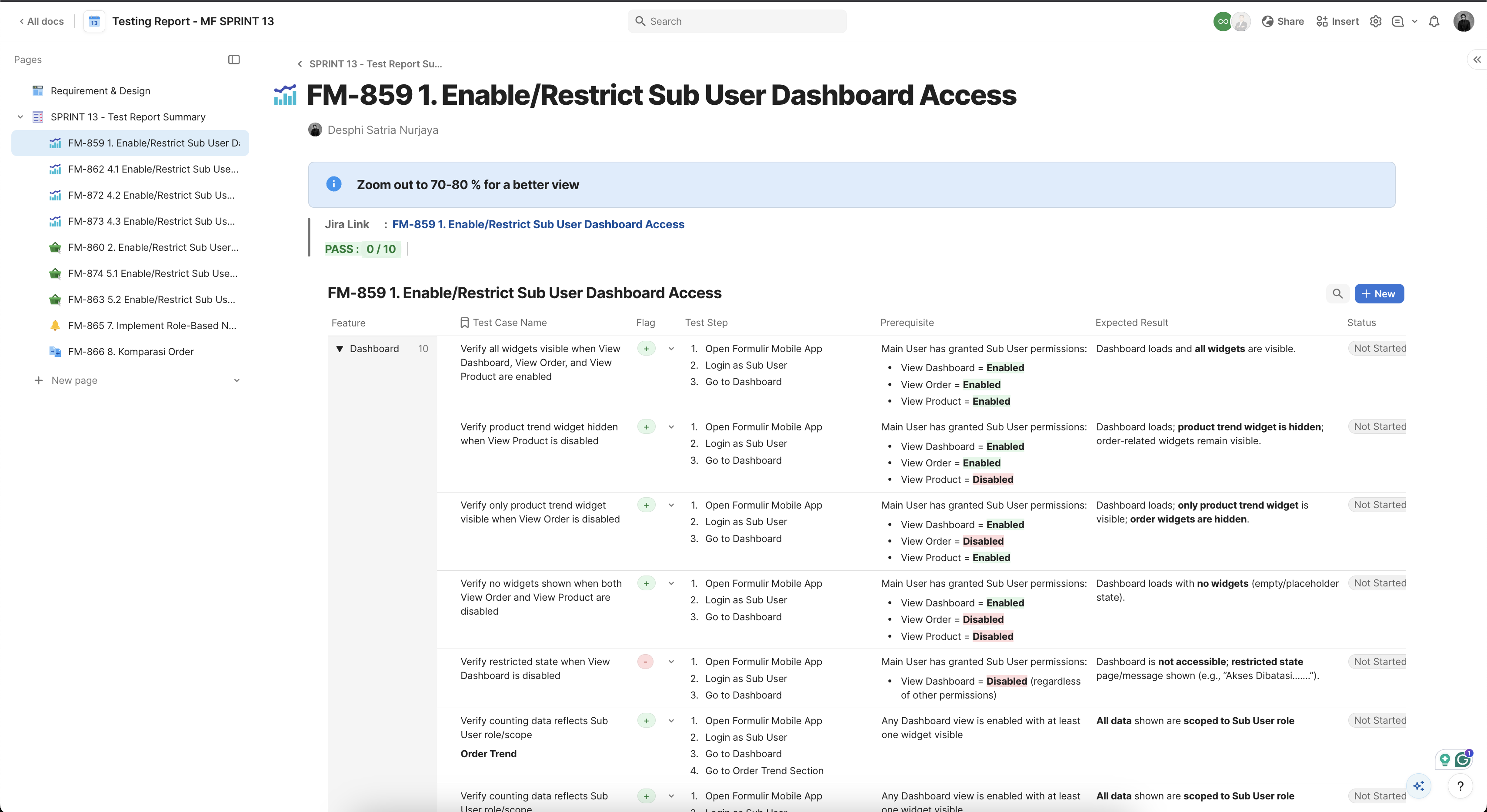Click the New button above the table
The width and height of the screenshot is (1487, 812).
(1379, 293)
